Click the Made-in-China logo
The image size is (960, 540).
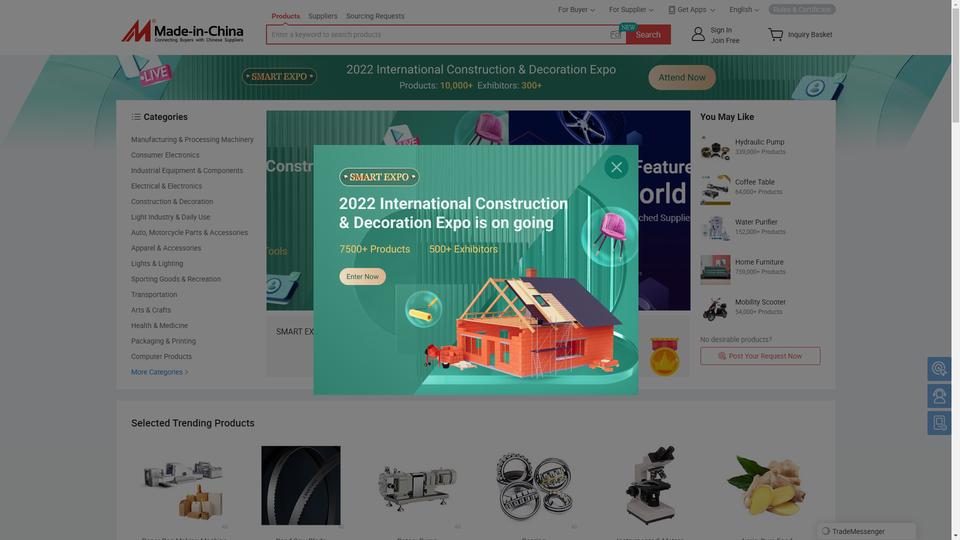tap(182, 31)
